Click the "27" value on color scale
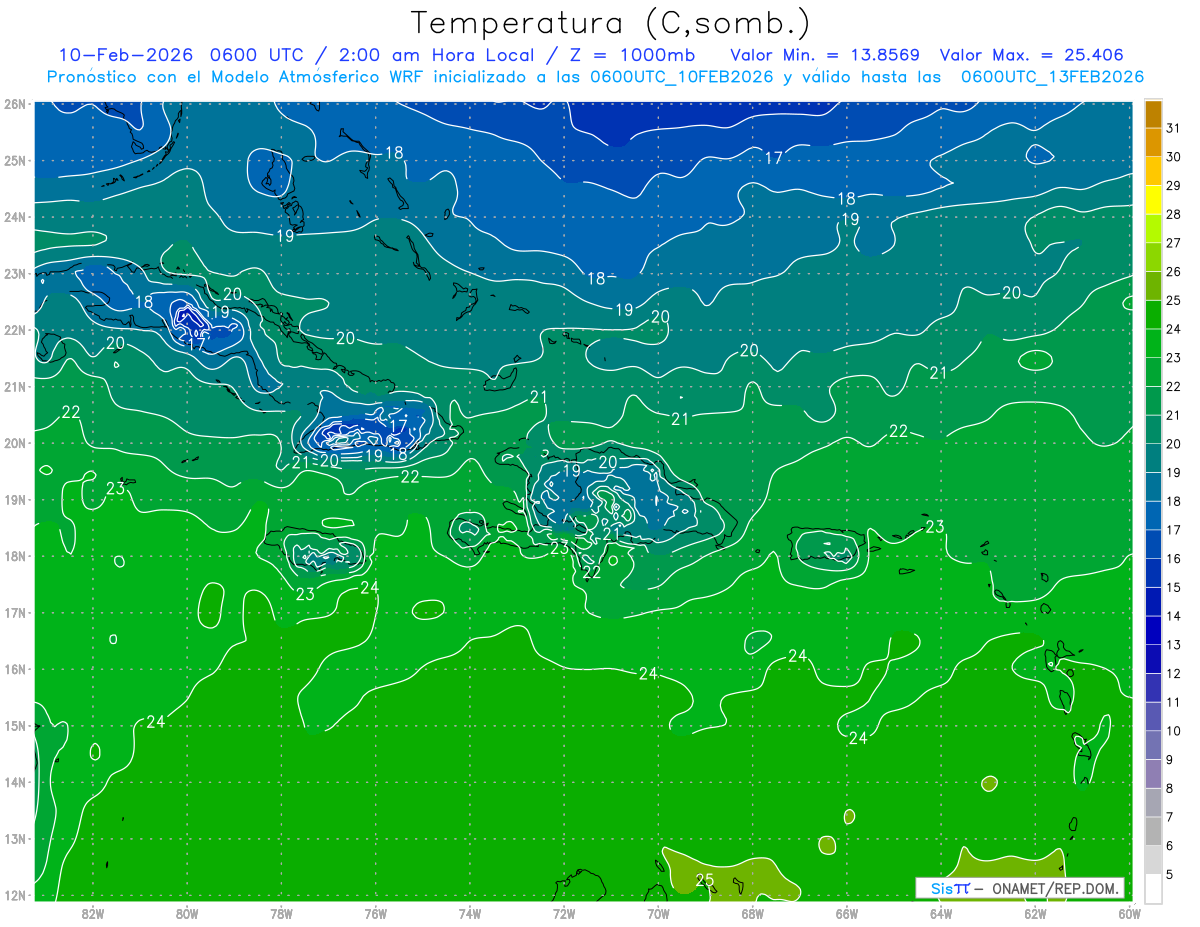 (1173, 243)
